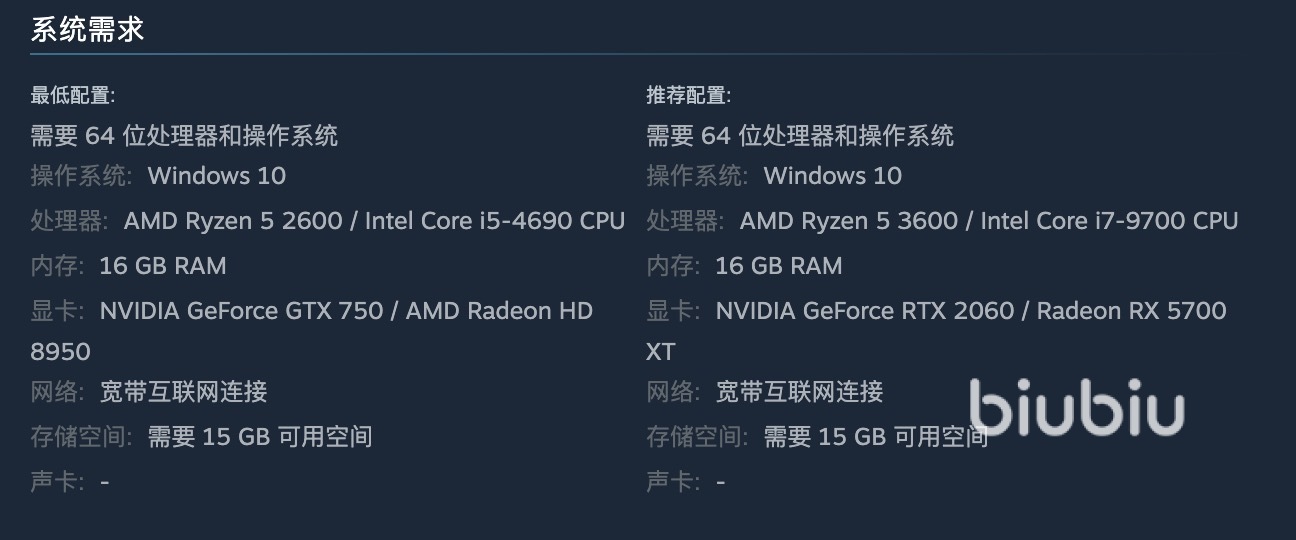Viewport: 1296px width, 540px height.
Task: Click Windows 10 under minimum requirements
Action: tap(217, 176)
